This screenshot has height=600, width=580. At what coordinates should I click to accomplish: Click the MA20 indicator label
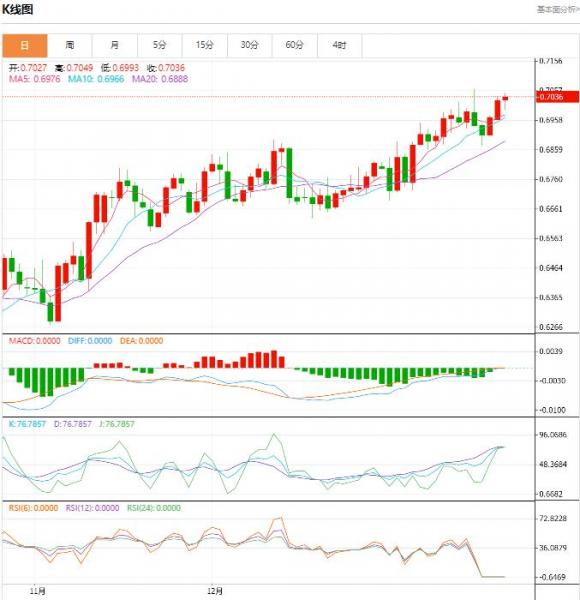point(160,79)
